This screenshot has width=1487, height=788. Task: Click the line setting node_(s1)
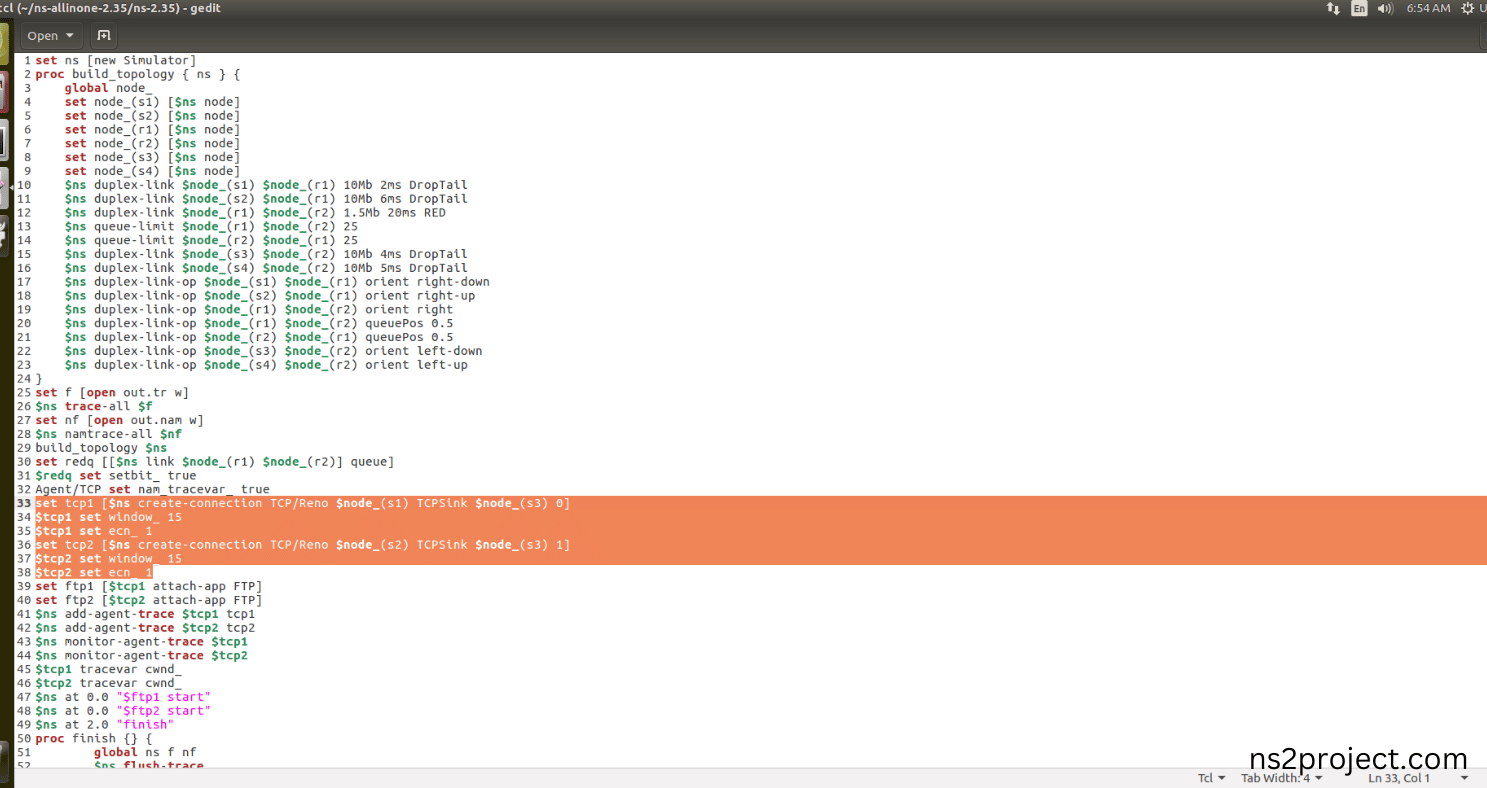tap(152, 102)
